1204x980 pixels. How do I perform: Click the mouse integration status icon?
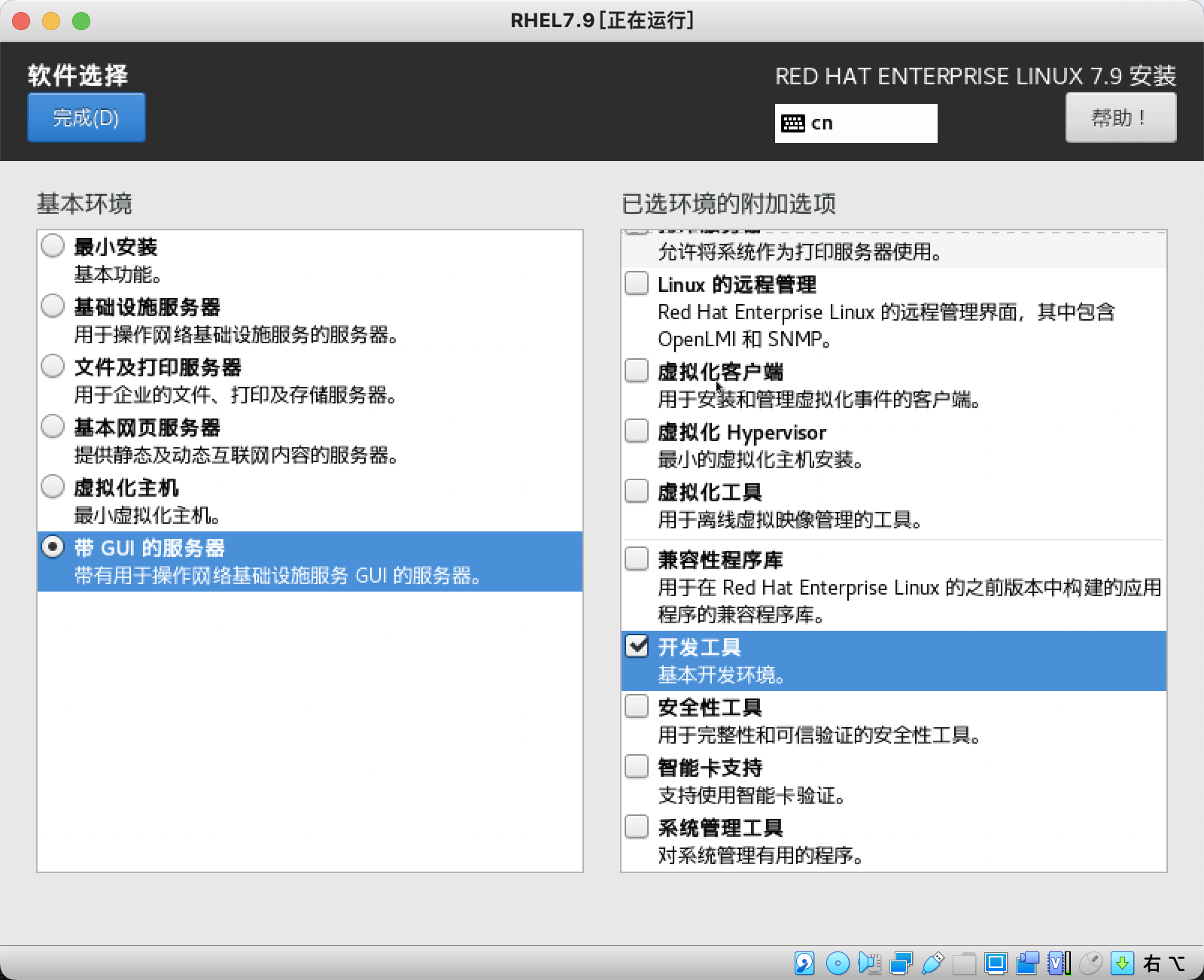tap(1090, 963)
